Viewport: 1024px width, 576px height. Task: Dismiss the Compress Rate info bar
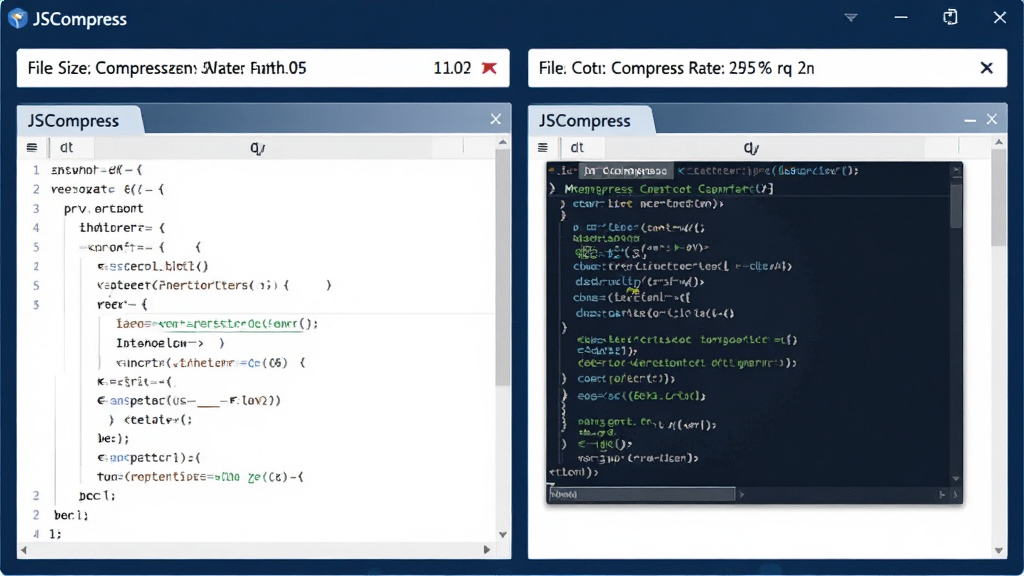pos(987,68)
